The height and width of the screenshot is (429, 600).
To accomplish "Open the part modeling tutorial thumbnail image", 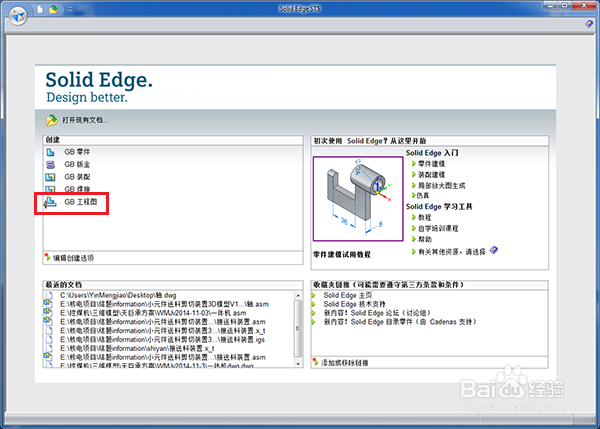I will click(358, 199).
